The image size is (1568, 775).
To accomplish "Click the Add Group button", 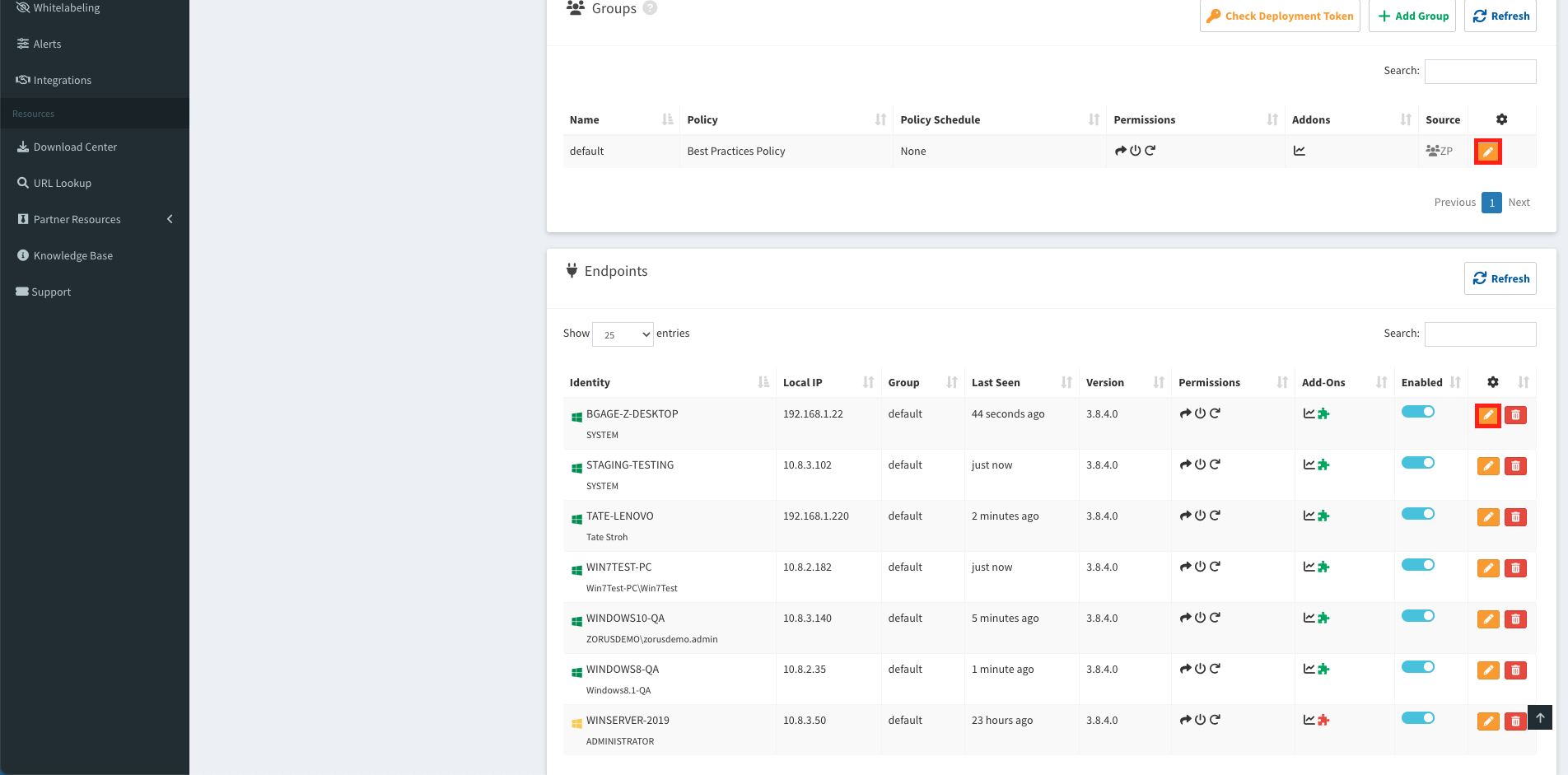I will pos(1413,16).
